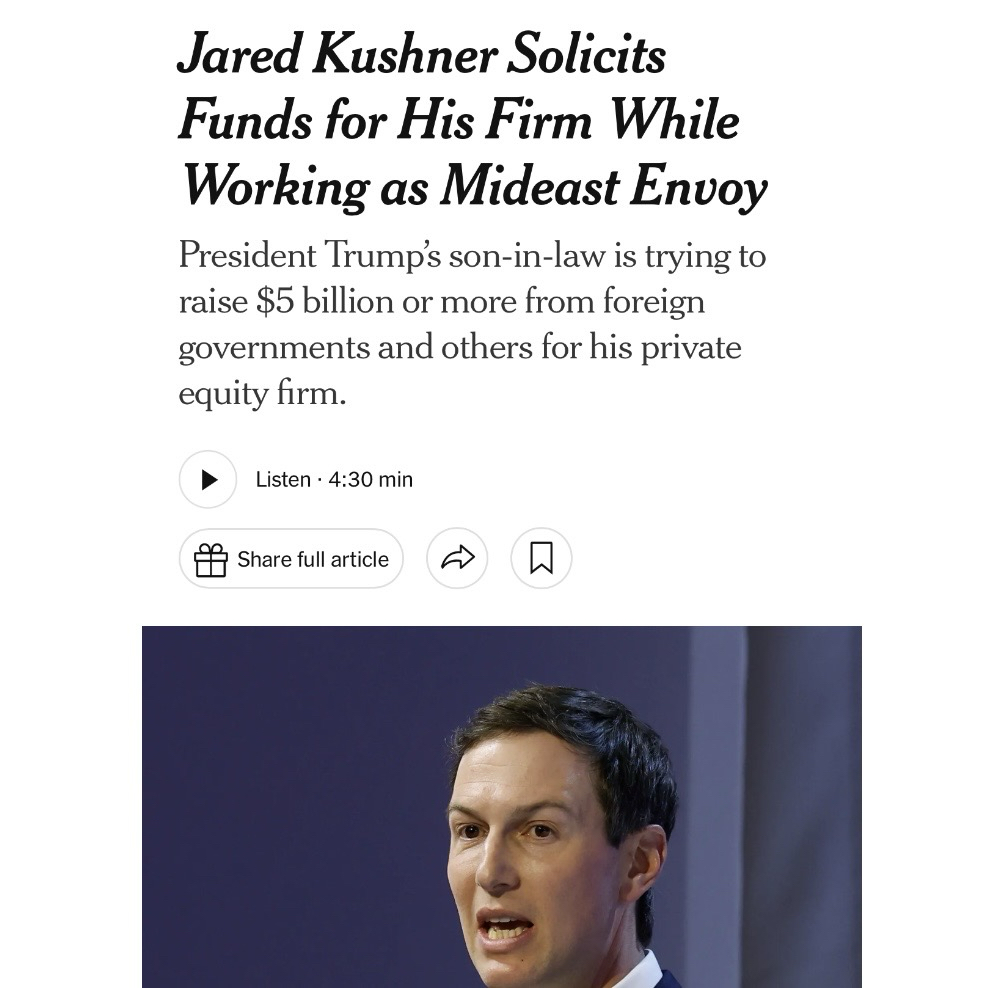Viewport: 988px width, 988px height.
Task: Click the 'equity firm.' text
Action: (262, 394)
